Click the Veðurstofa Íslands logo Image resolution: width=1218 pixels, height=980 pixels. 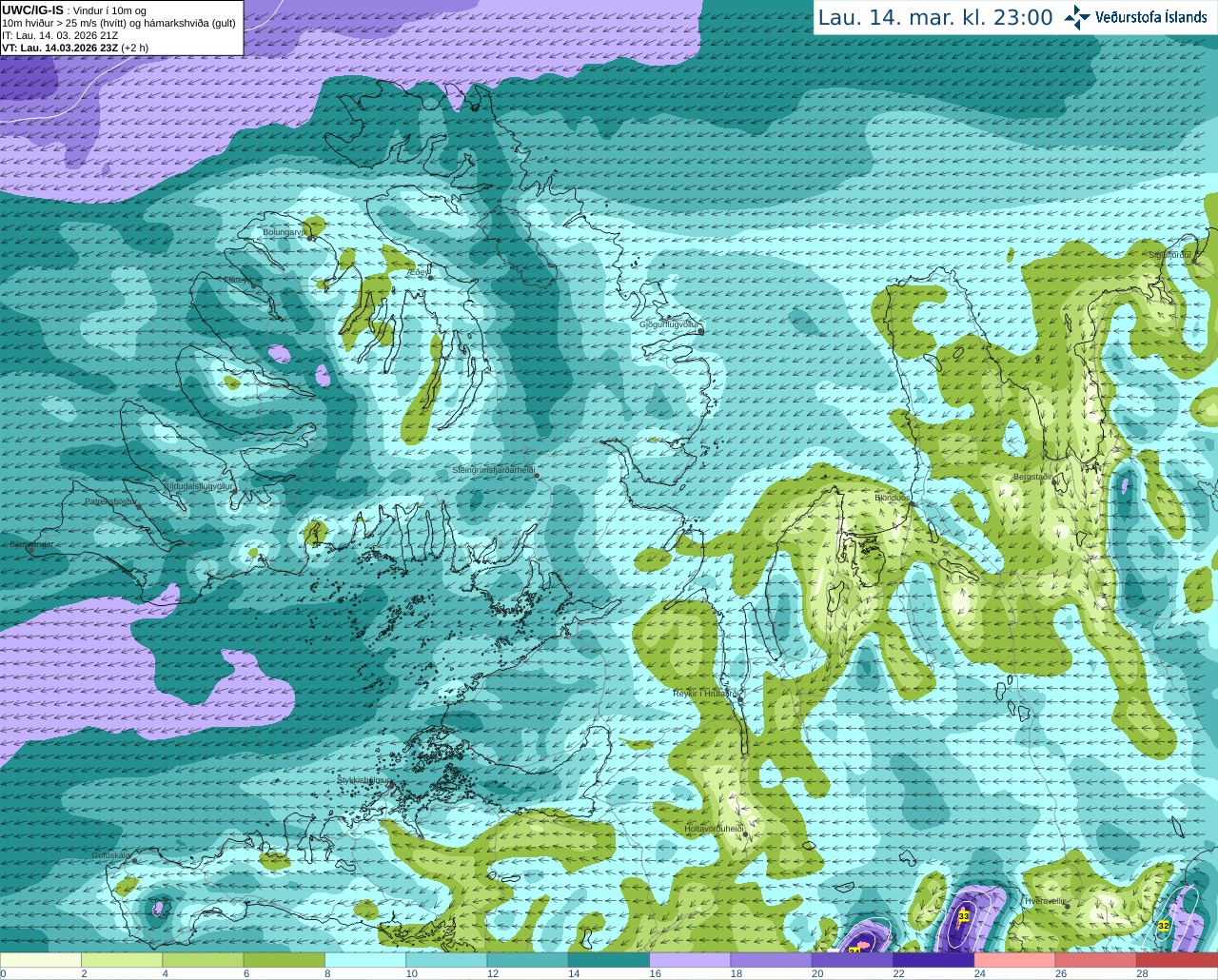point(1135,17)
